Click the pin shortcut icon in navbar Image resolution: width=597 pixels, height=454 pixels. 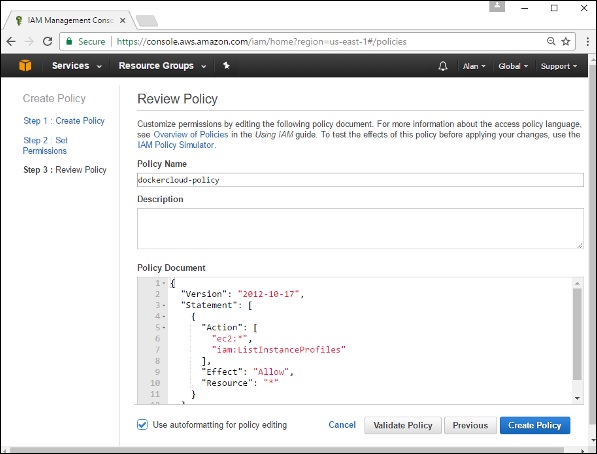click(x=226, y=66)
